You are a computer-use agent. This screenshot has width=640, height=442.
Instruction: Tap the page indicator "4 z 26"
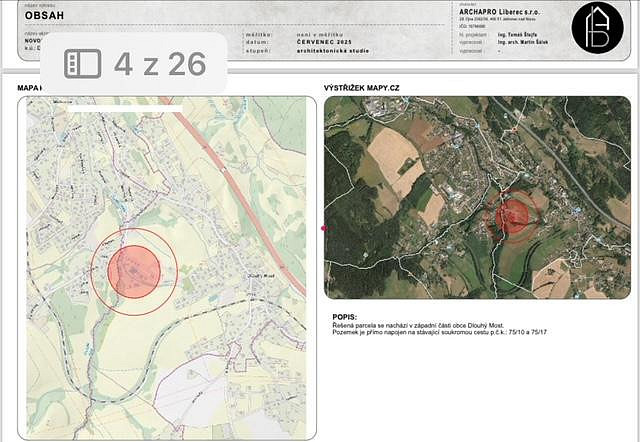point(160,64)
